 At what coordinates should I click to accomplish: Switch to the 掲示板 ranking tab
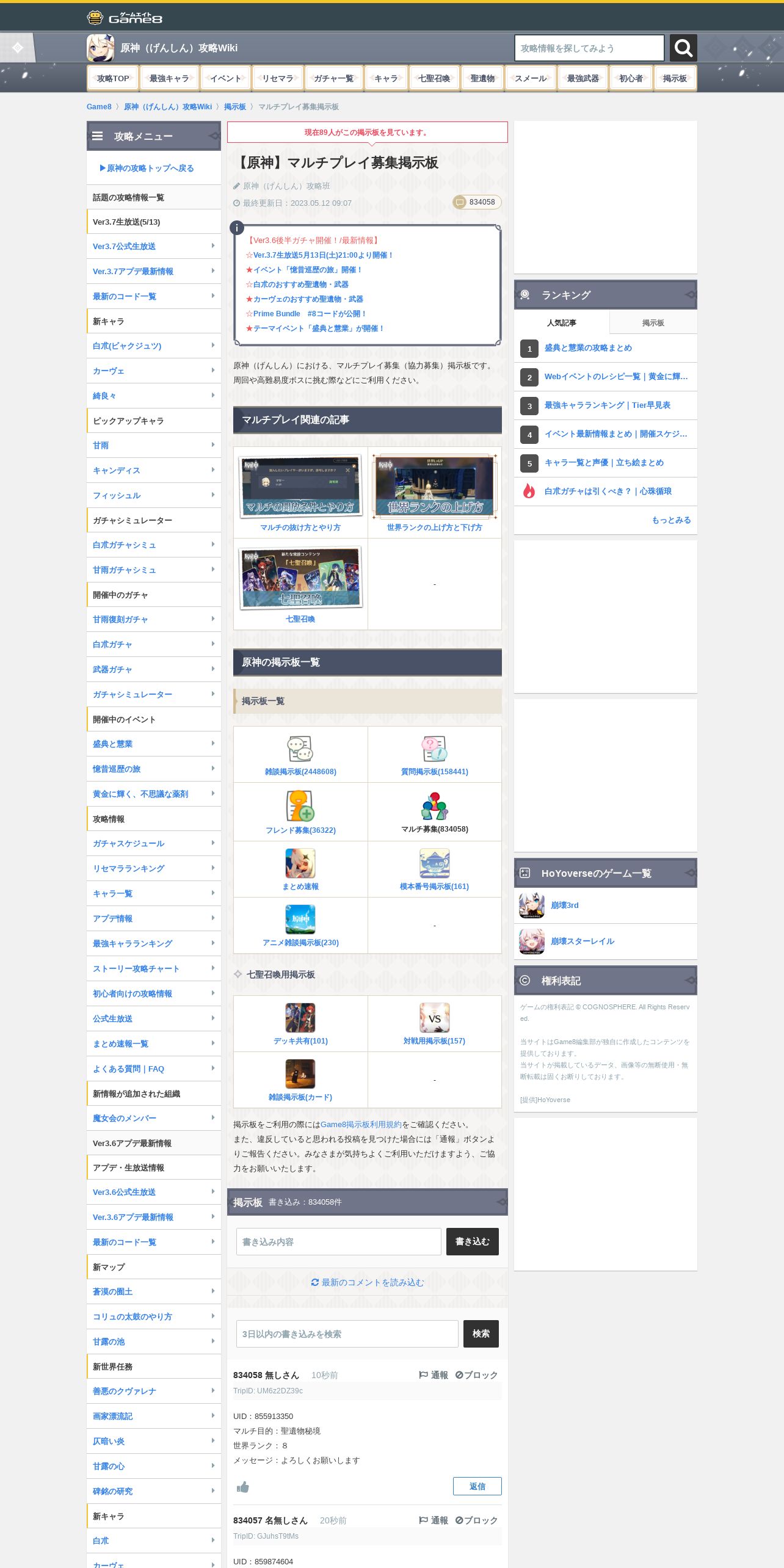pos(653,322)
